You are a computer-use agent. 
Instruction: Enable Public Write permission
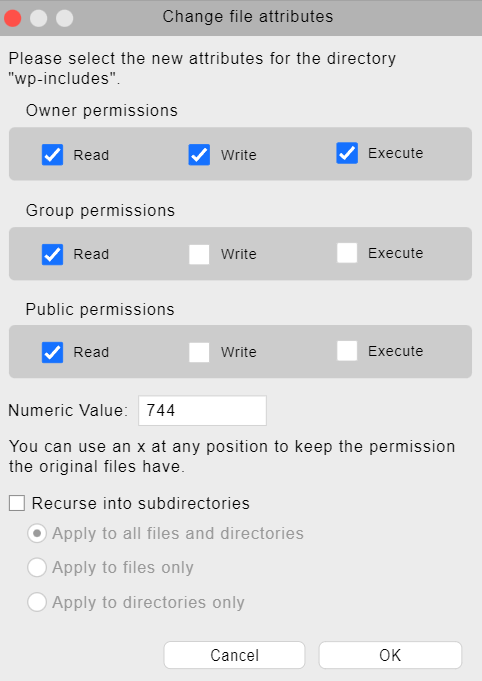[199, 352]
